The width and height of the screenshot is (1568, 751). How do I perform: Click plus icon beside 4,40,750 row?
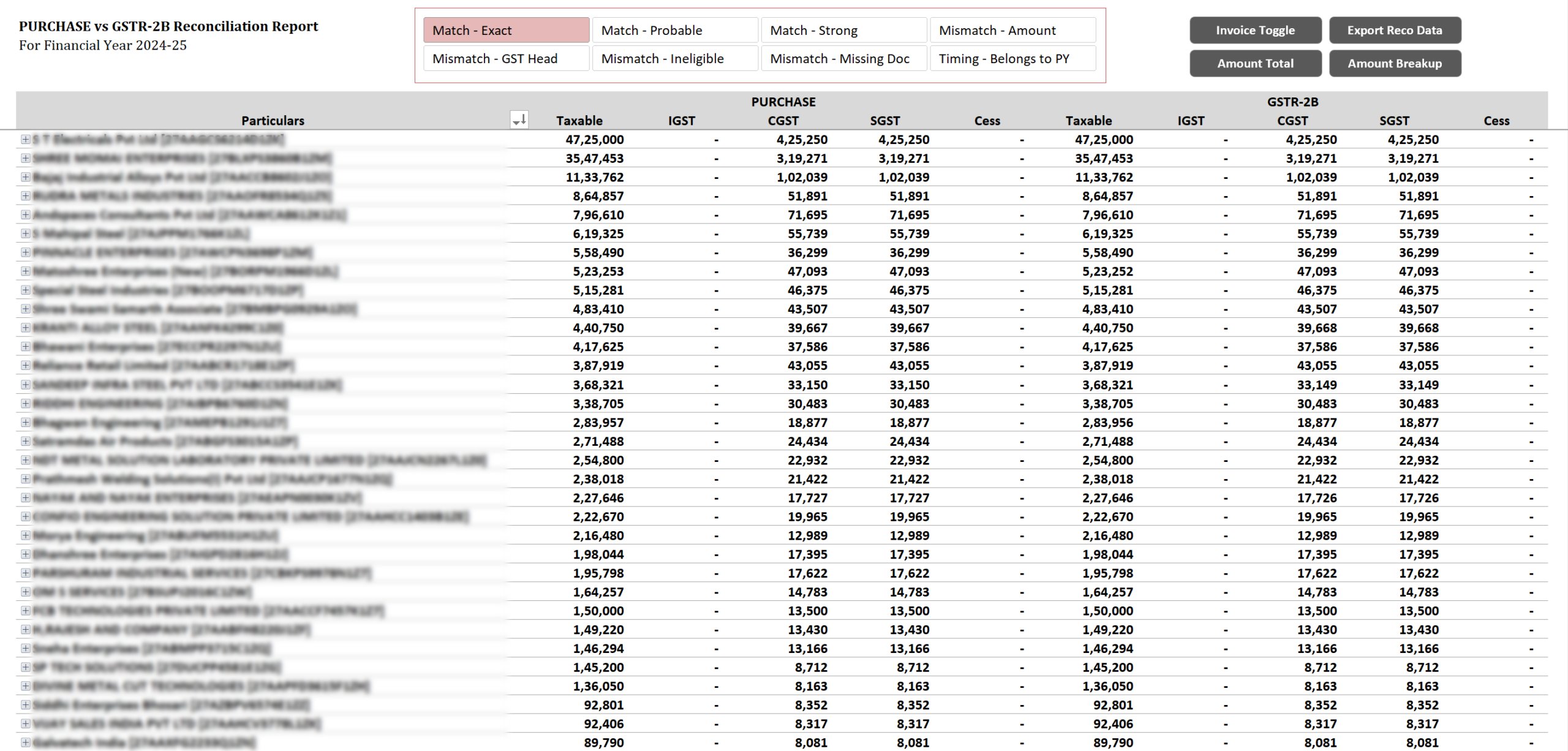(25, 328)
